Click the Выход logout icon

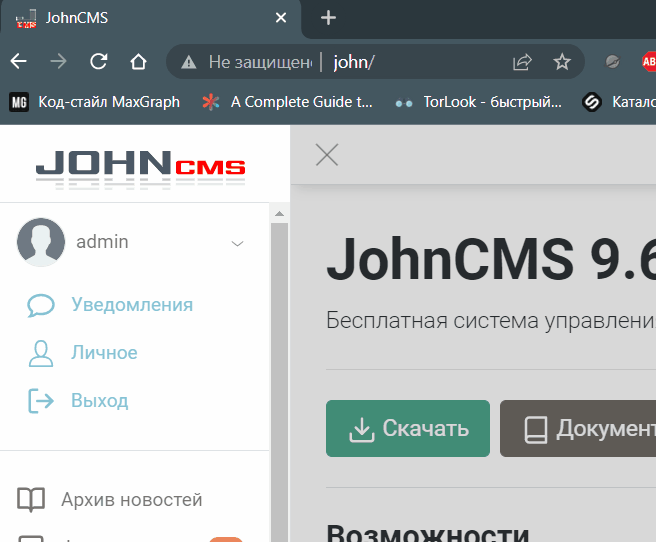41,401
